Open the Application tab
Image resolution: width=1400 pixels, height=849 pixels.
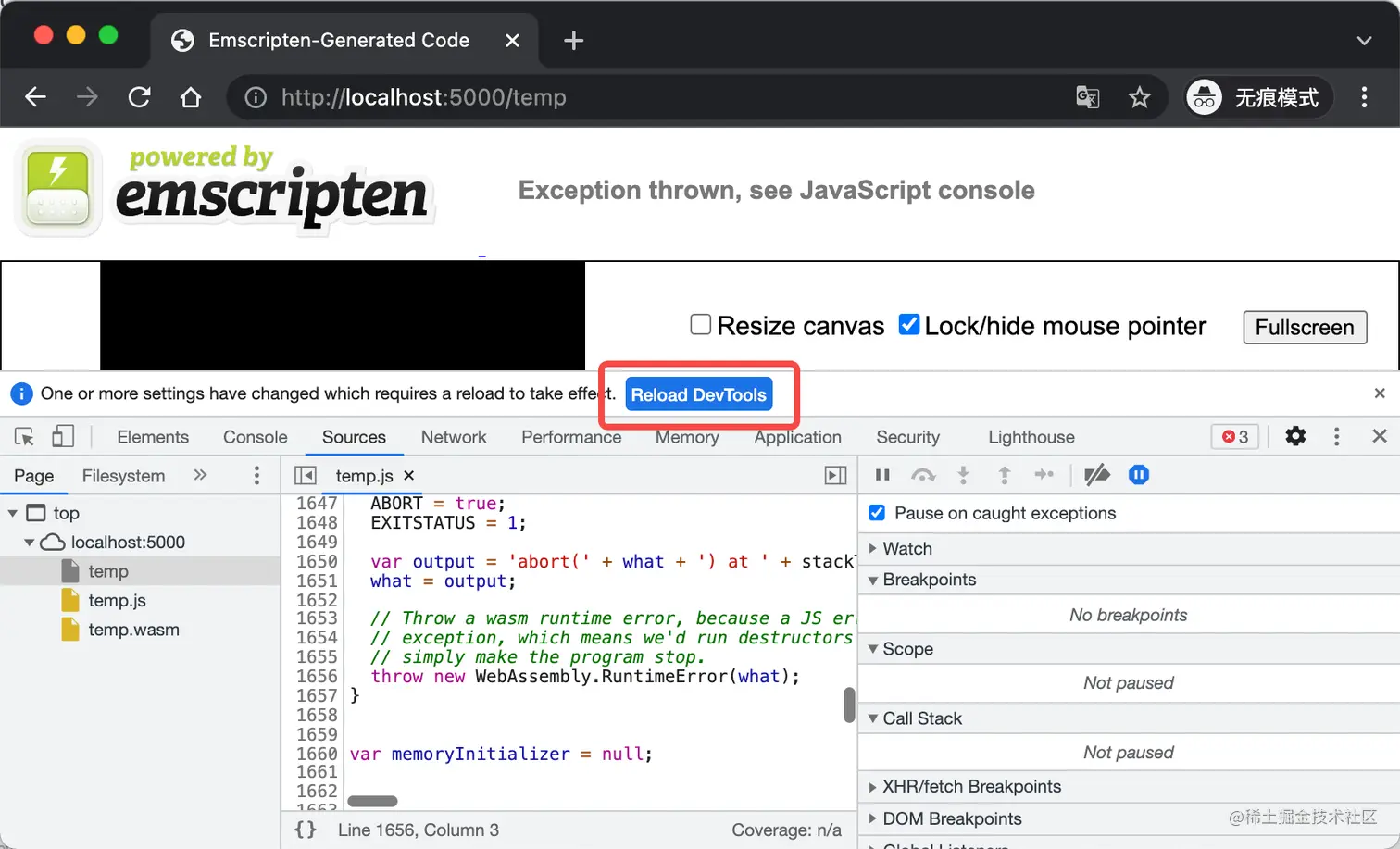[x=798, y=437]
